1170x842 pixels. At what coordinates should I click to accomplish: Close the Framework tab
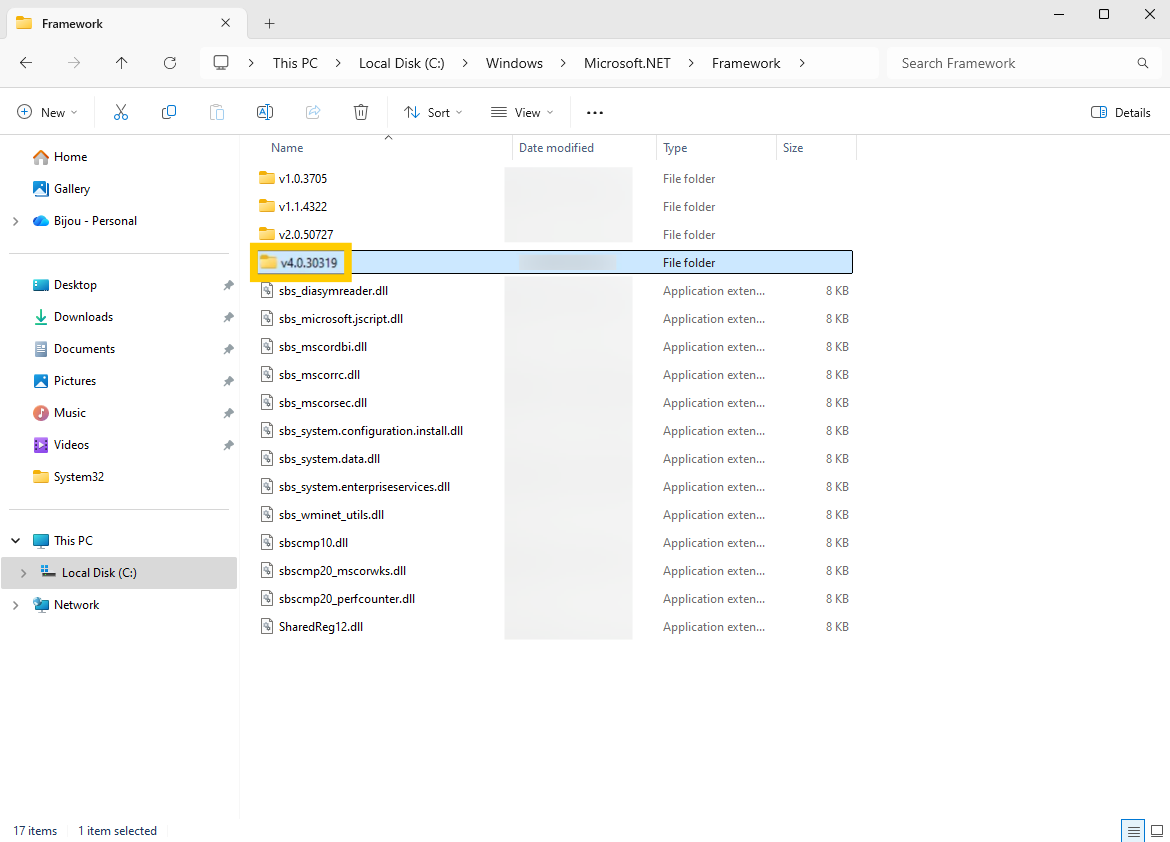click(225, 23)
